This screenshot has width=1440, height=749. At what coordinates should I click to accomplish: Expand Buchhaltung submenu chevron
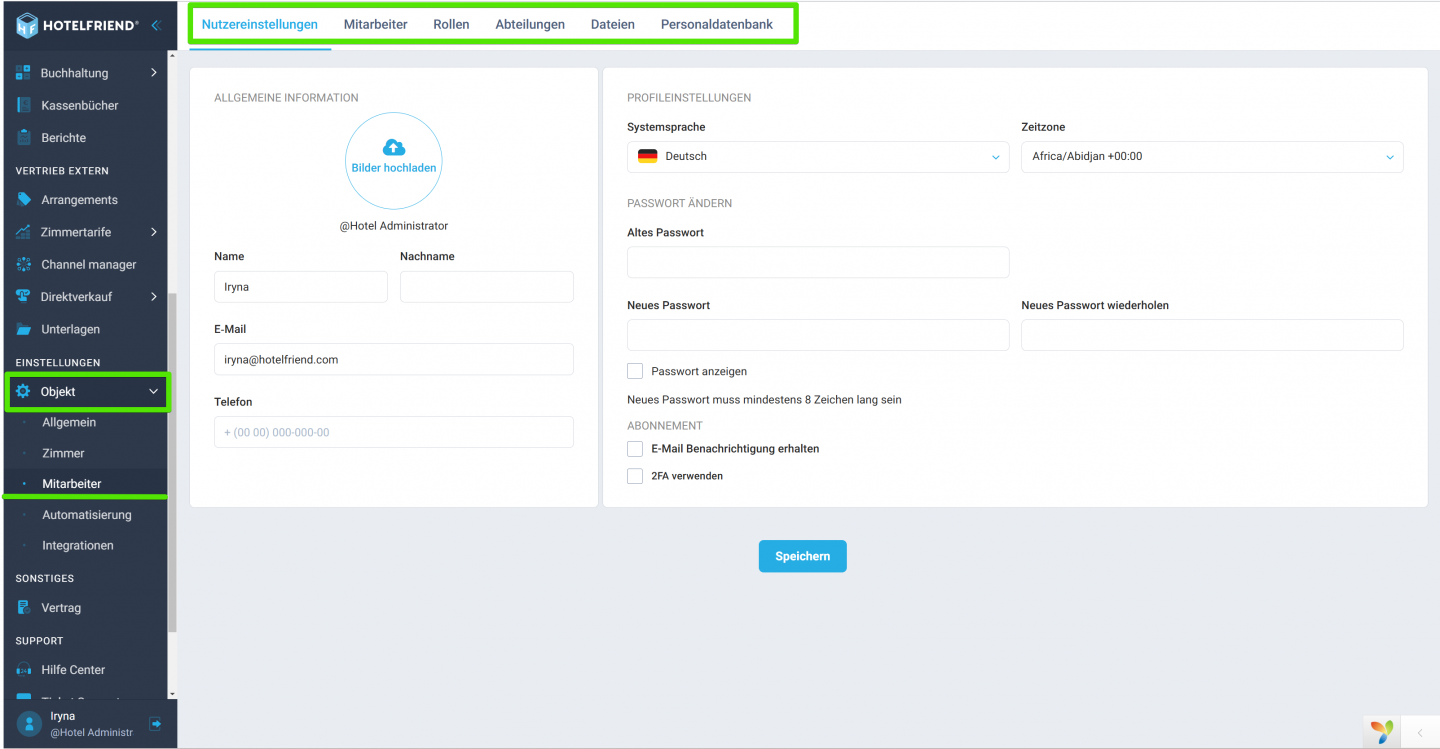[x=153, y=73]
